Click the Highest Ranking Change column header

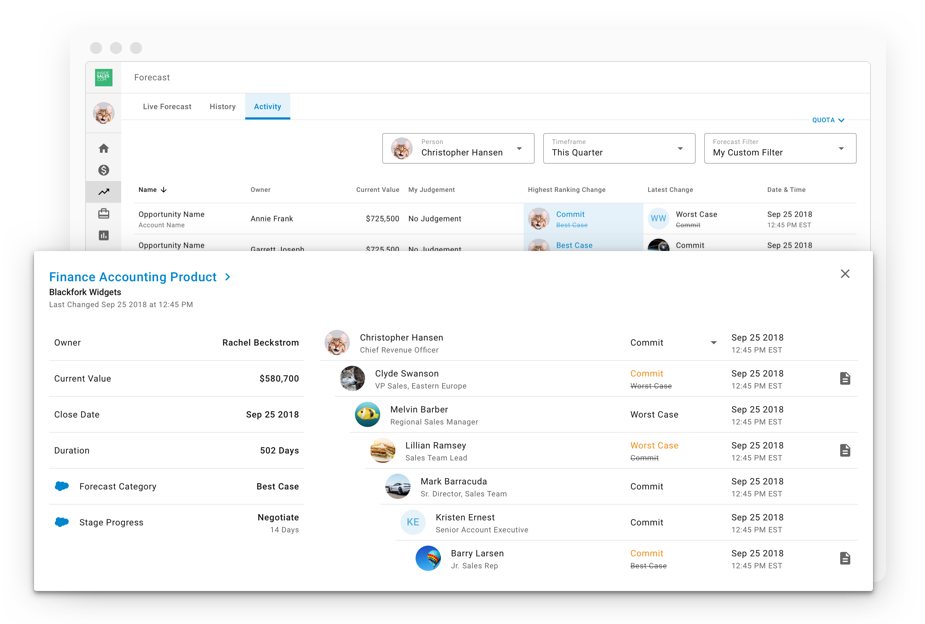[566, 190]
